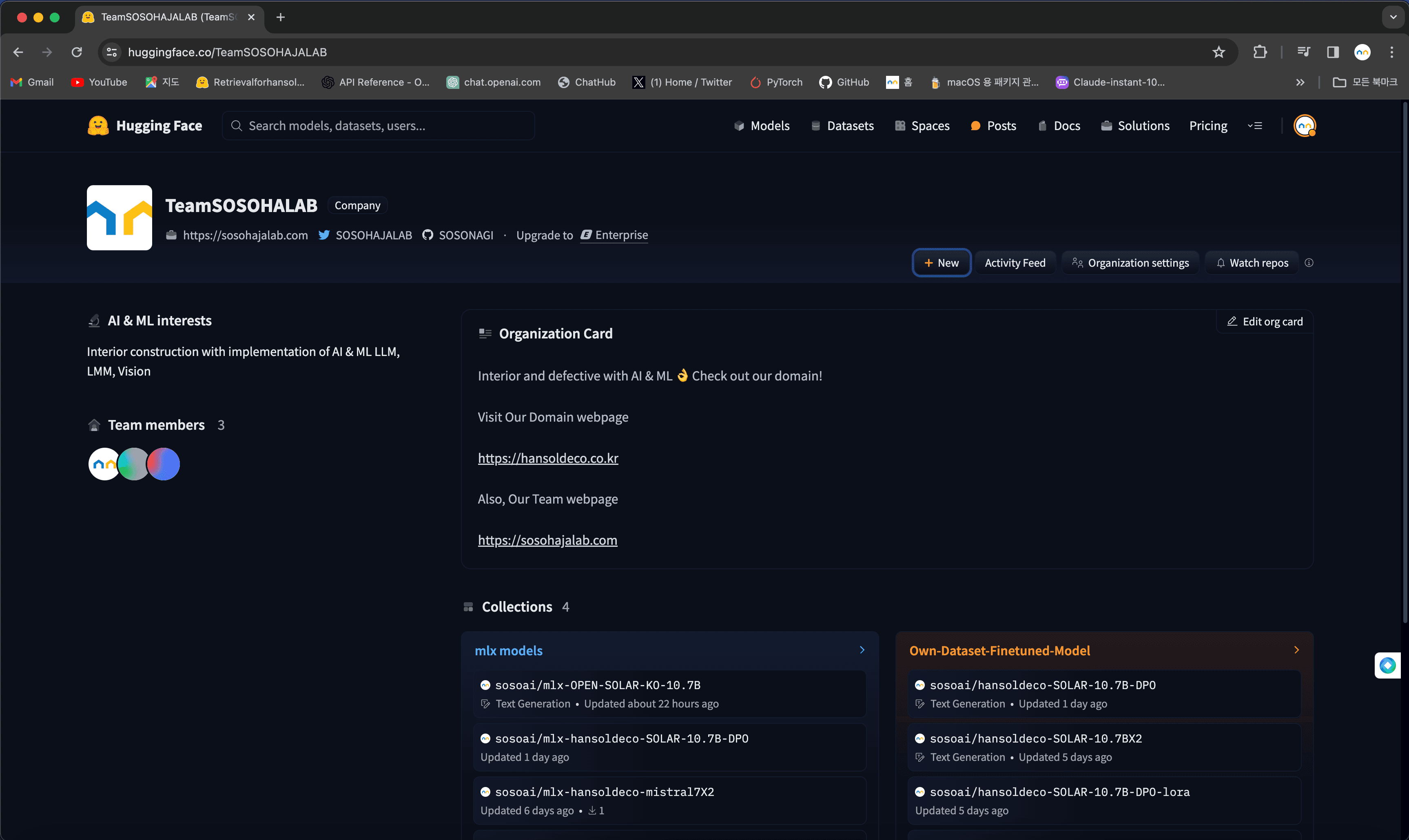The image size is (1409, 840).
Task: Open the mlx models collection title
Action: (x=508, y=650)
